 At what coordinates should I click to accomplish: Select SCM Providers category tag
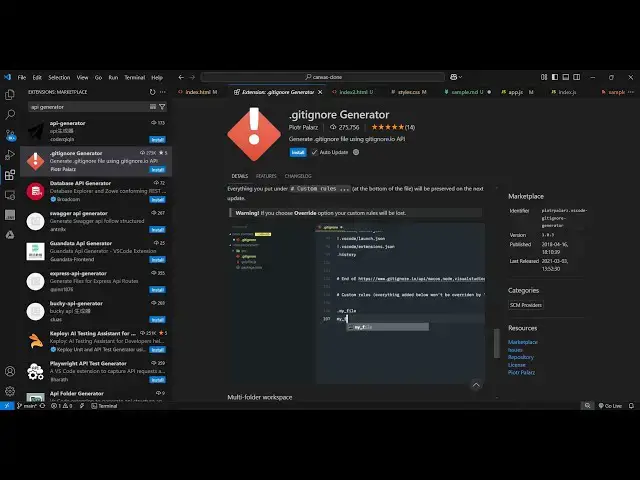pos(526,305)
